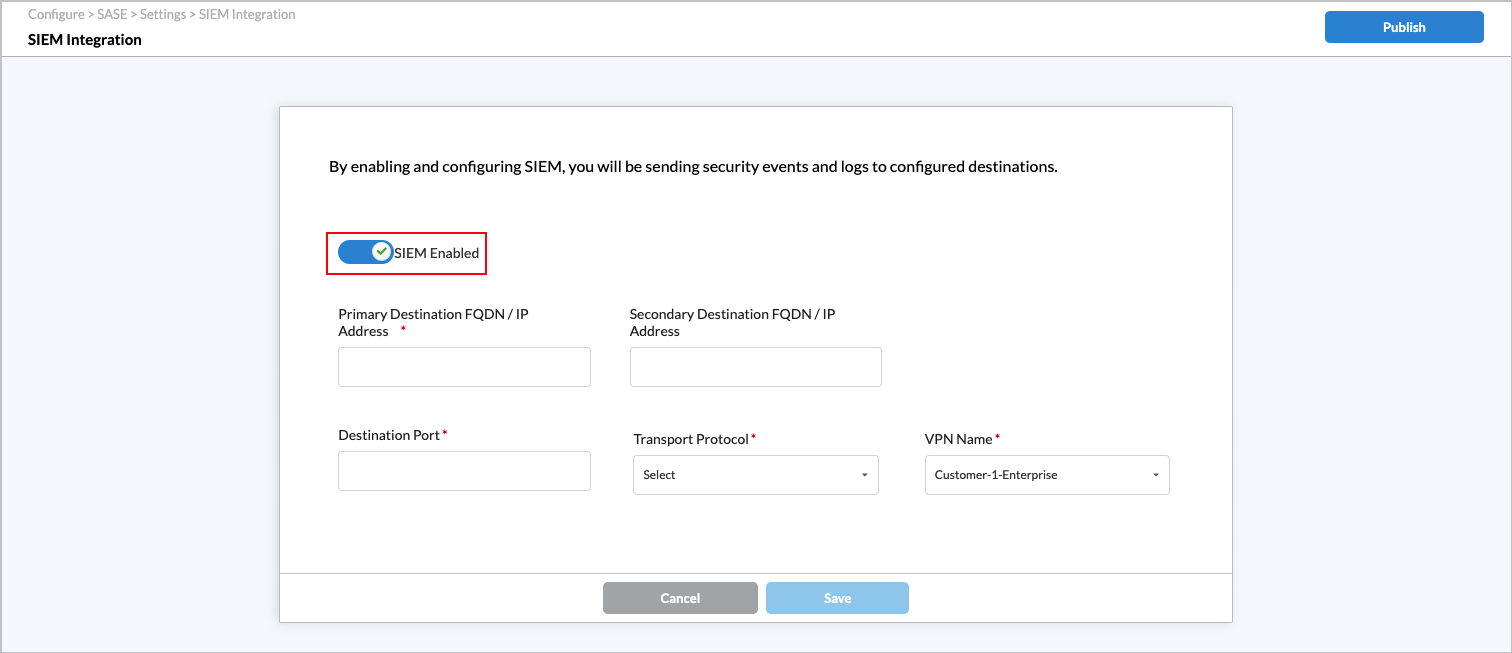Click the Publish button

1403,27
